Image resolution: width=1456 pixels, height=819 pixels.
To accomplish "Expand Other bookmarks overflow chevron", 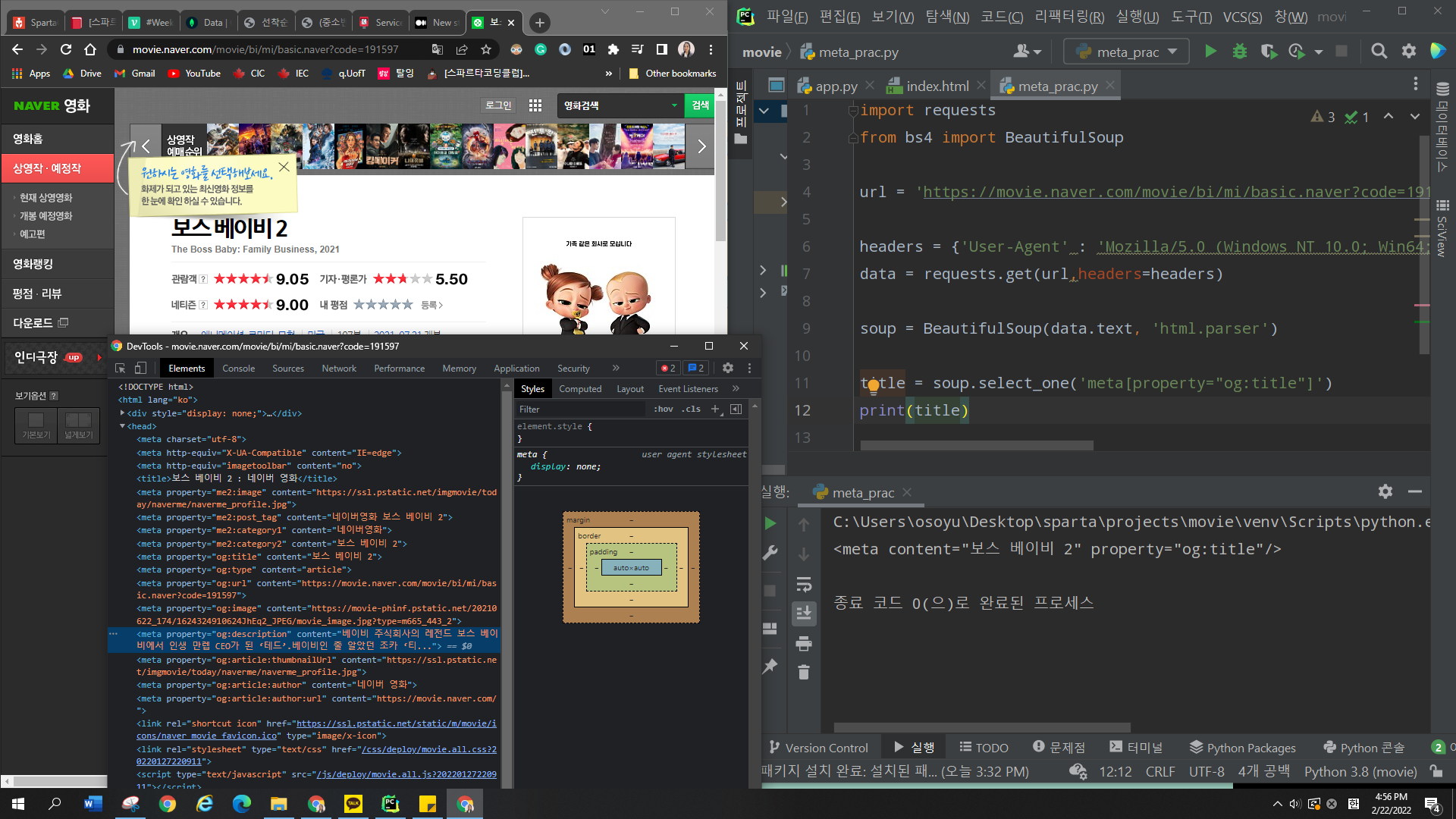I will (608, 74).
